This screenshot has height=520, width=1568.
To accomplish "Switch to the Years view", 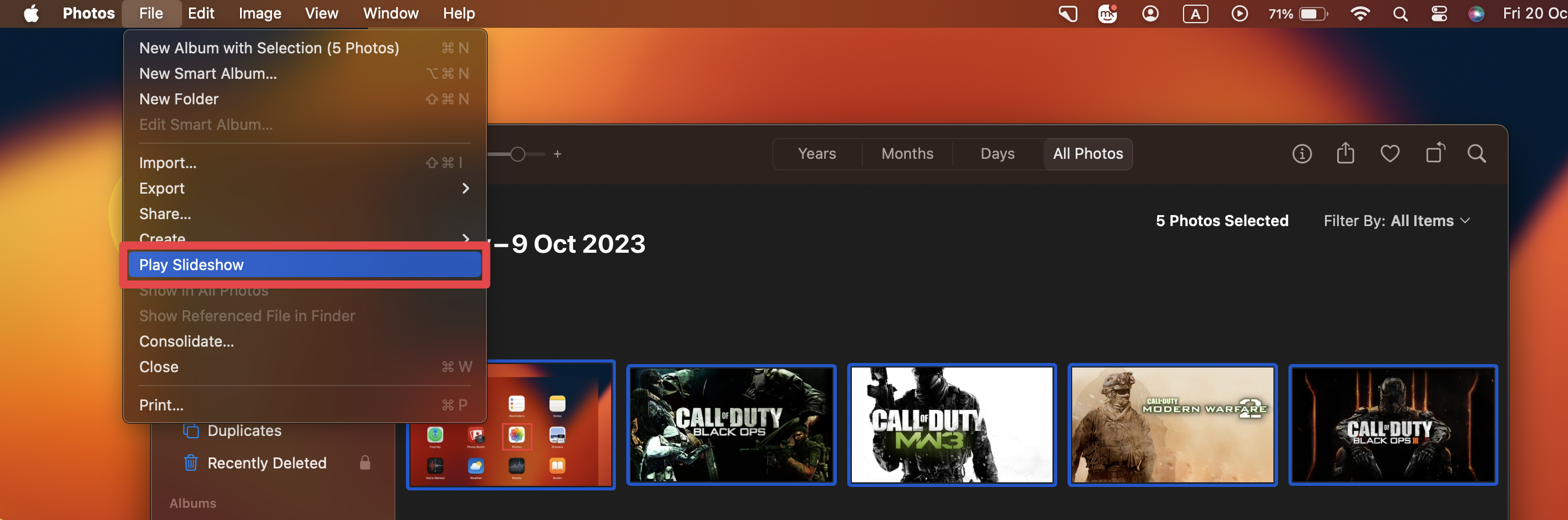I will (x=816, y=154).
